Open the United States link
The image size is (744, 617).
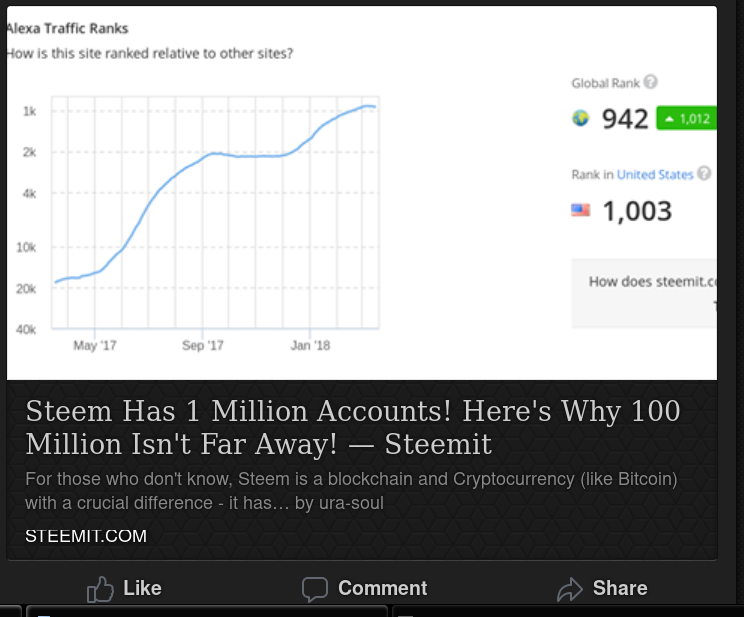(655, 175)
